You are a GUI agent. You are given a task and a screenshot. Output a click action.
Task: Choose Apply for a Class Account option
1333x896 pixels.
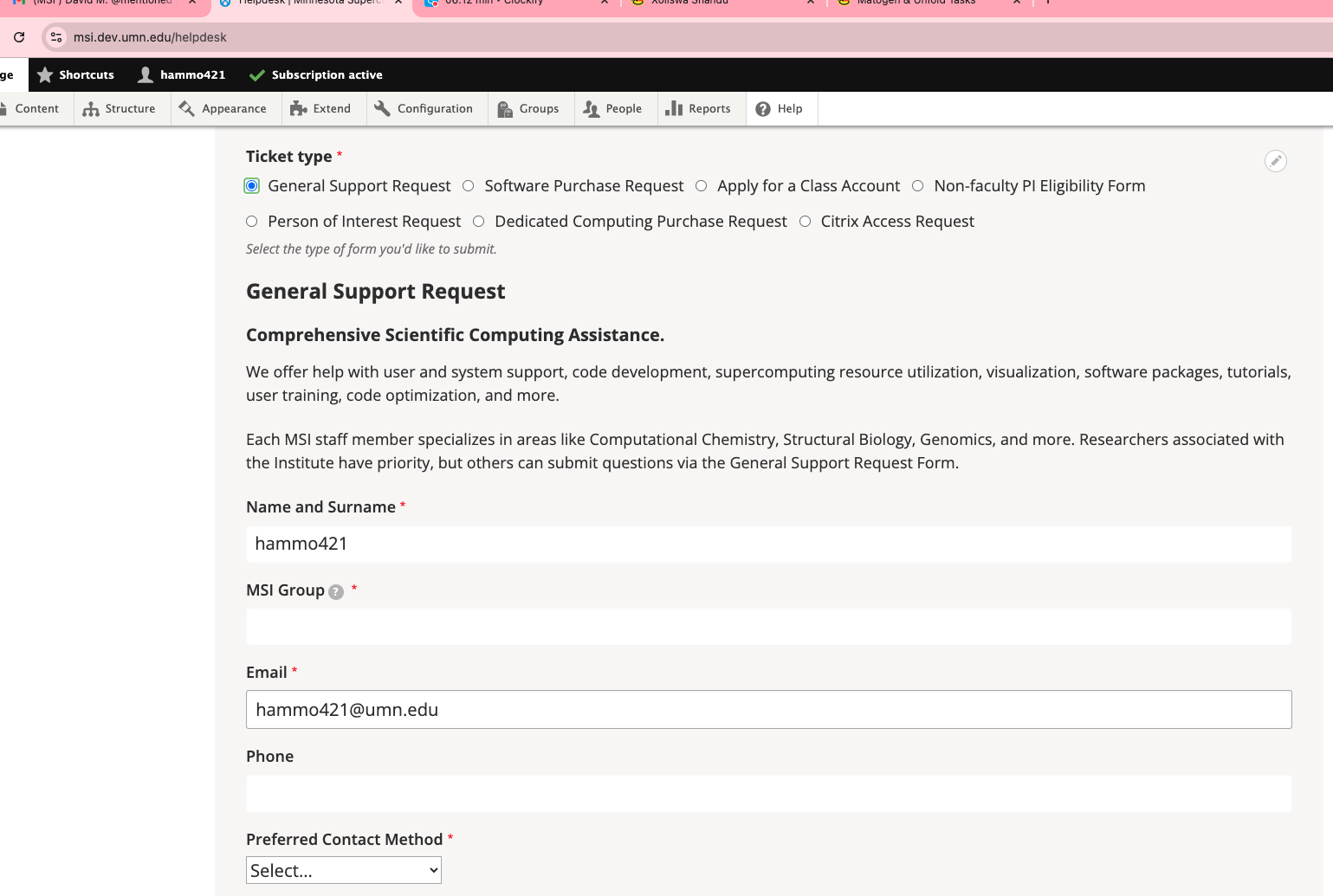(702, 186)
